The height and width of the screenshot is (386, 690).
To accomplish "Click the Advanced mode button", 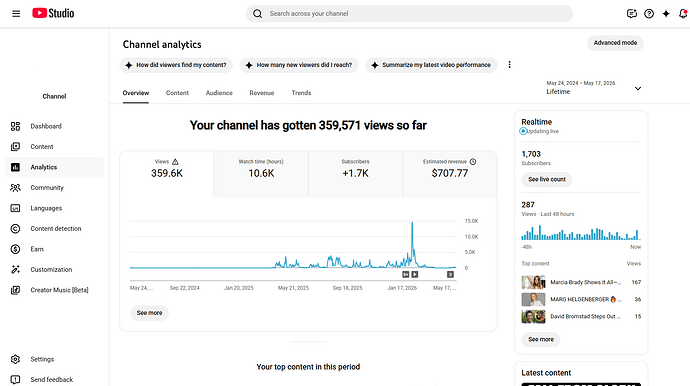I will [x=615, y=43].
